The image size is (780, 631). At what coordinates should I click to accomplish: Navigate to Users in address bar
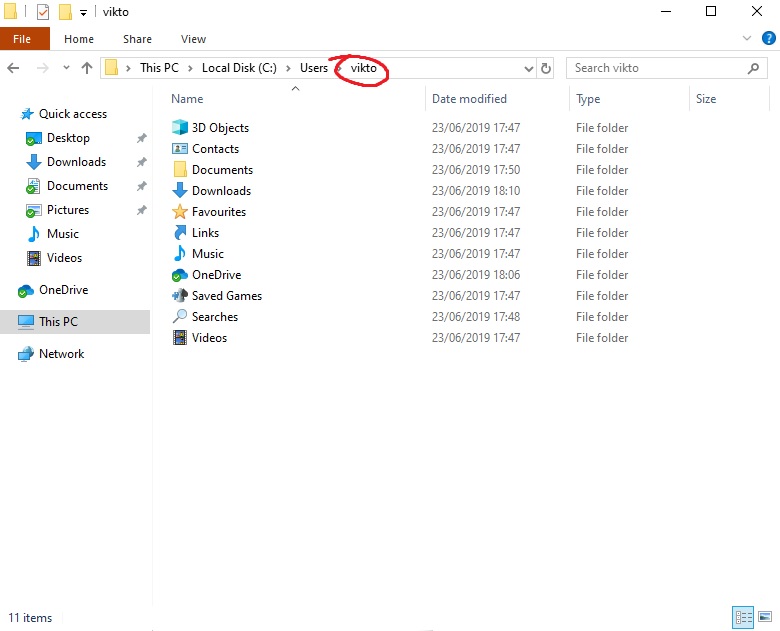pos(314,68)
